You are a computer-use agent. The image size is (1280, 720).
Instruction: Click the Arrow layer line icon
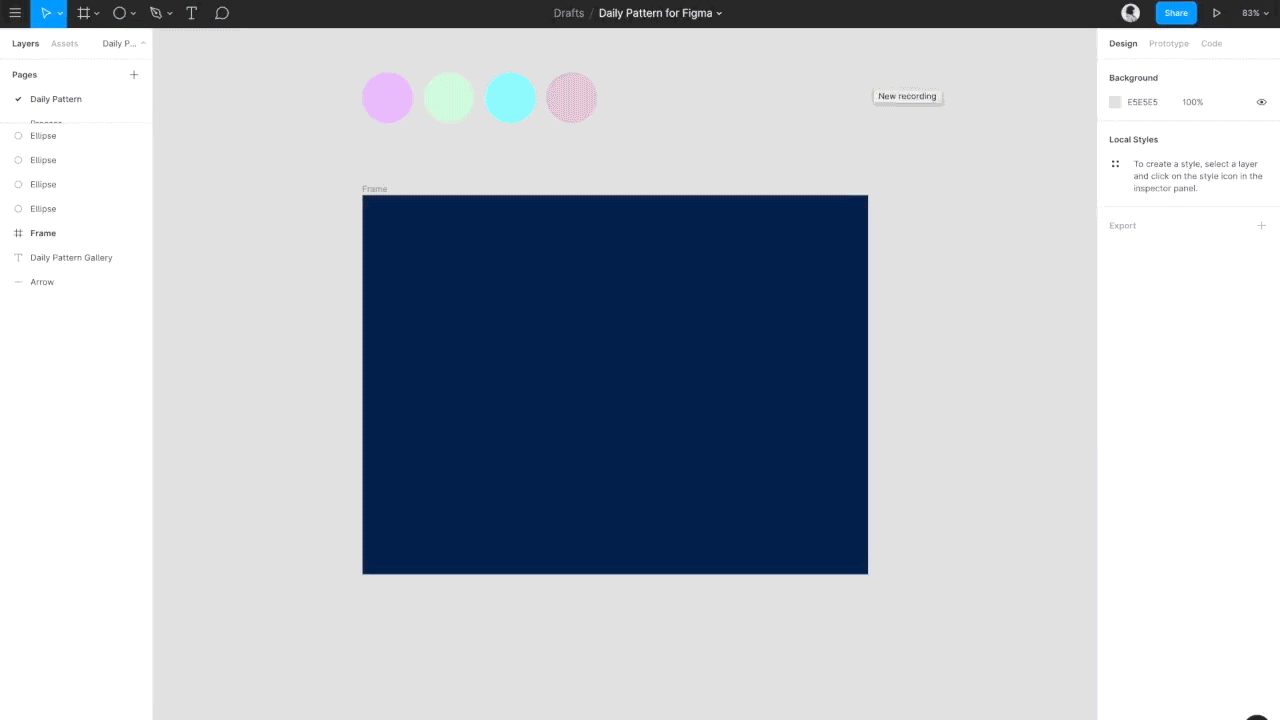pos(18,282)
